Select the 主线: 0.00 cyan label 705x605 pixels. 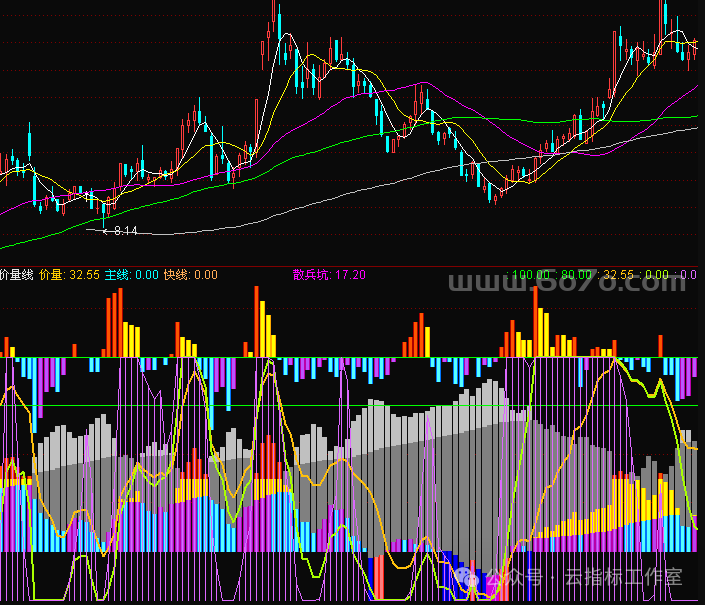[x=132, y=275]
